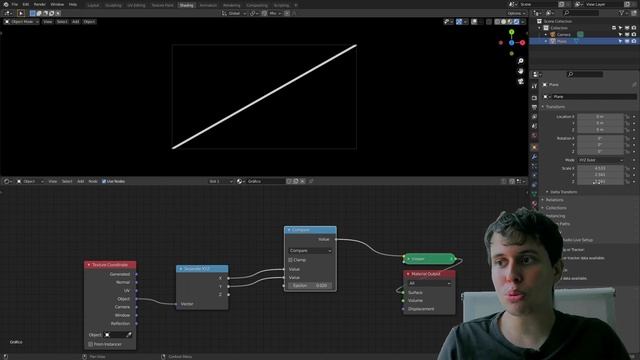Image resolution: width=640 pixels, height=360 pixels.
Task: Open the Window menu
Action: click(57, 4)
